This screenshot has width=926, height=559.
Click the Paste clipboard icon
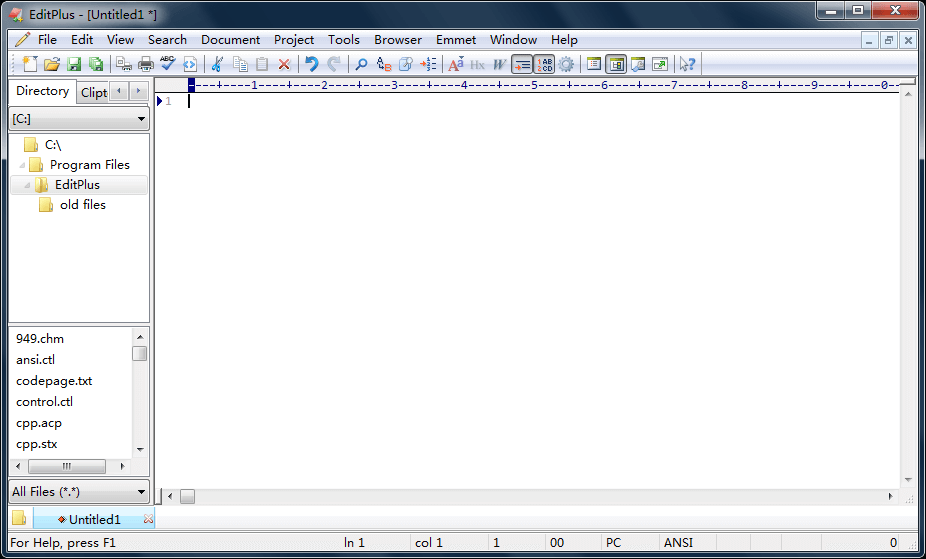tap(262, 64)
